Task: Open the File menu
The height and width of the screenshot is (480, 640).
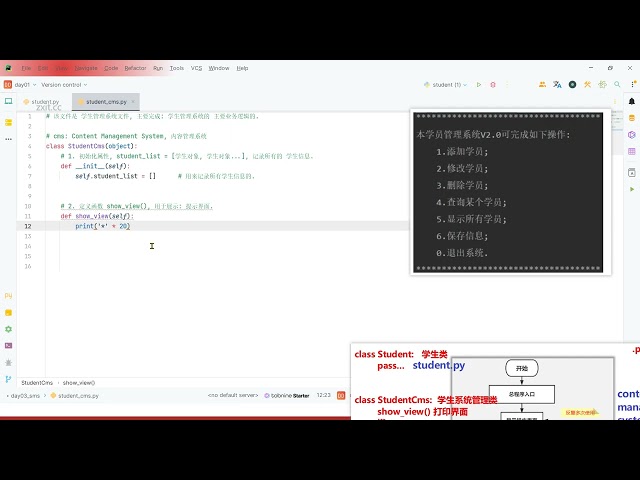Action: coord(26,68)
